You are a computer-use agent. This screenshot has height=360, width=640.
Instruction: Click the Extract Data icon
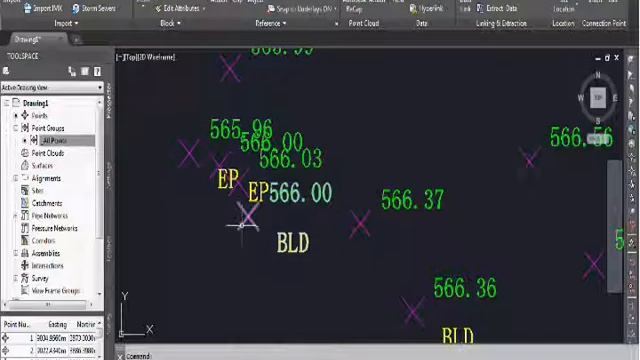pos(480,8)
